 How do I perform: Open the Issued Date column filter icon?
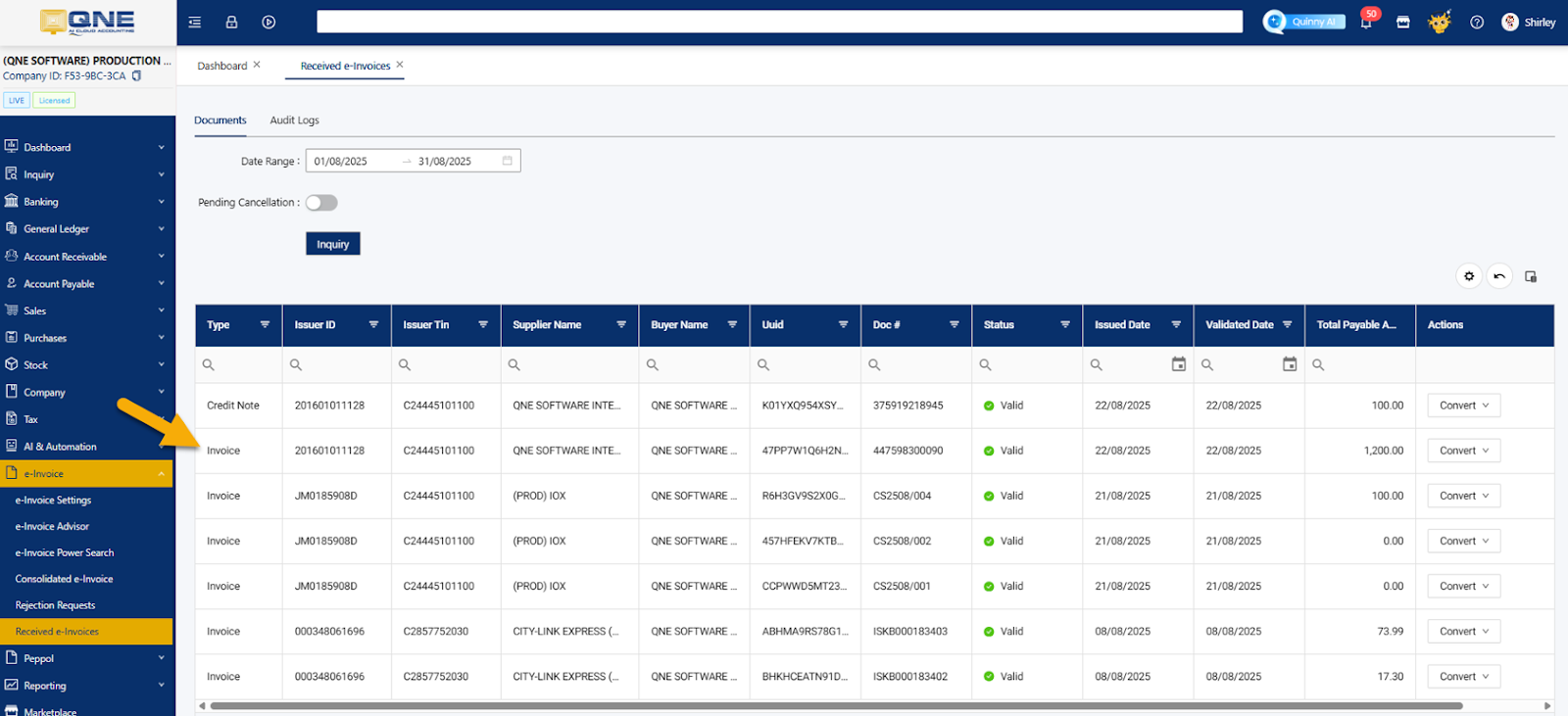click(1176, 324)
